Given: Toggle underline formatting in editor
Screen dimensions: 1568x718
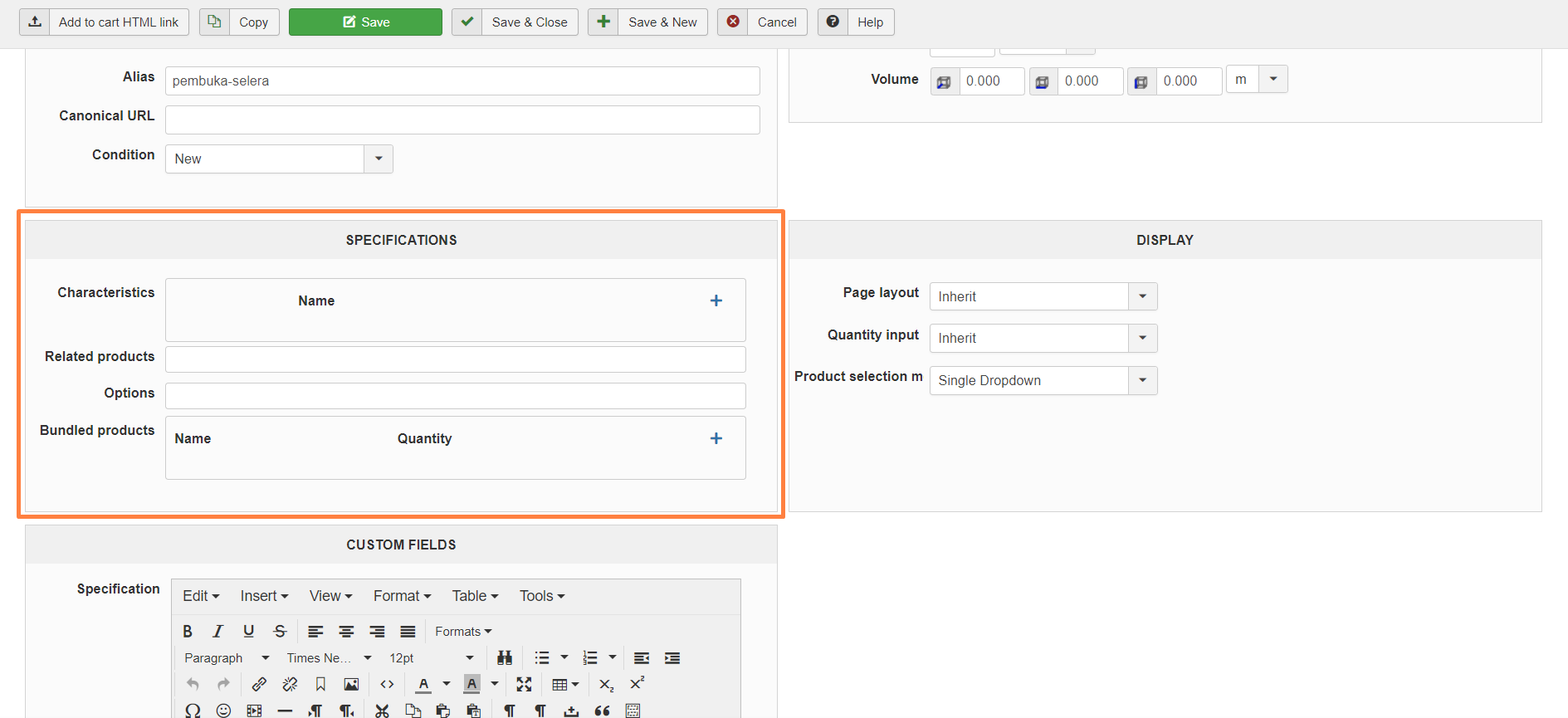Looking at the screenshot, I should (x=248, y=632).
